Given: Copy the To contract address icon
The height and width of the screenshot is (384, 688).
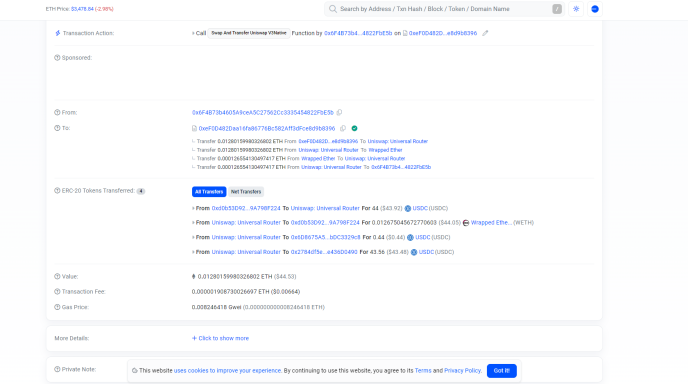Looking at the screenshot, I should [x=343, y=128].
